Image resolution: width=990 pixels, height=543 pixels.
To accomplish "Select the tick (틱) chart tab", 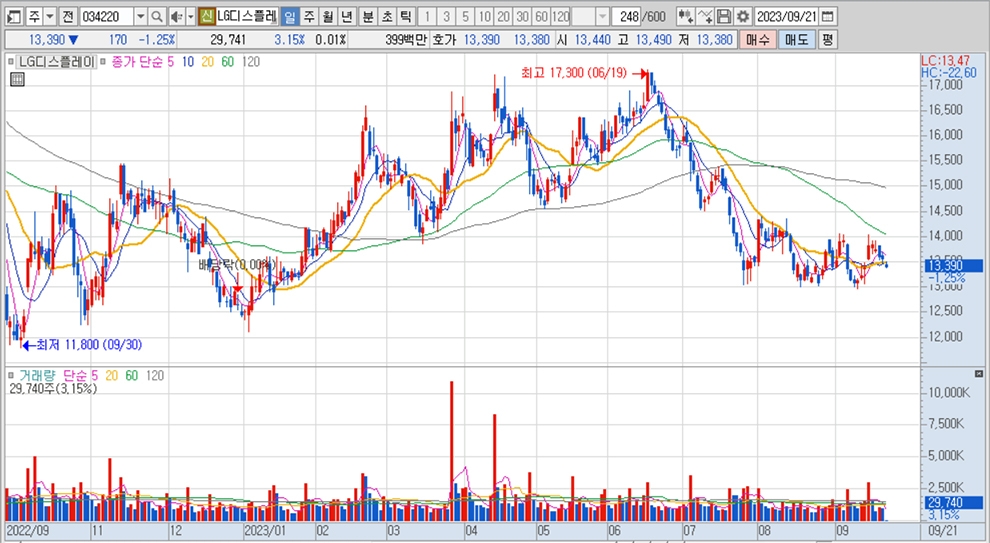I will tap(405, 17).
